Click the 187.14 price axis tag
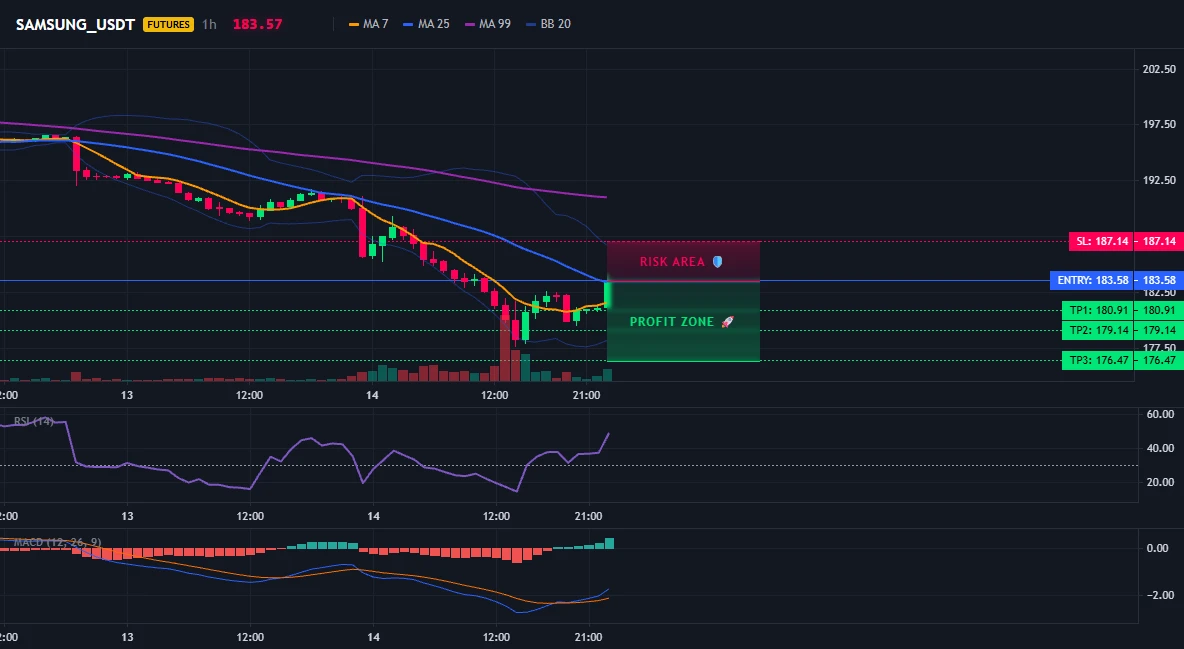The image size is (1184, 649). [x=1159, y=242]
